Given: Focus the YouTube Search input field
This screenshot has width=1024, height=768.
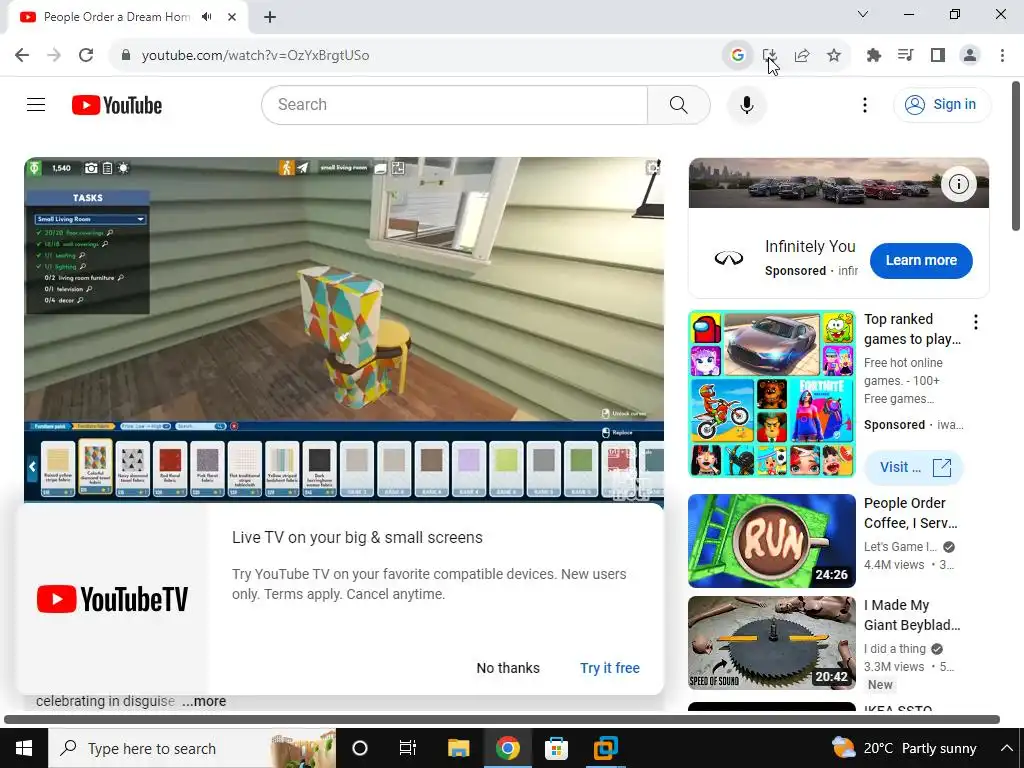Looking at the screenshot, I should [x=455, y=104].
